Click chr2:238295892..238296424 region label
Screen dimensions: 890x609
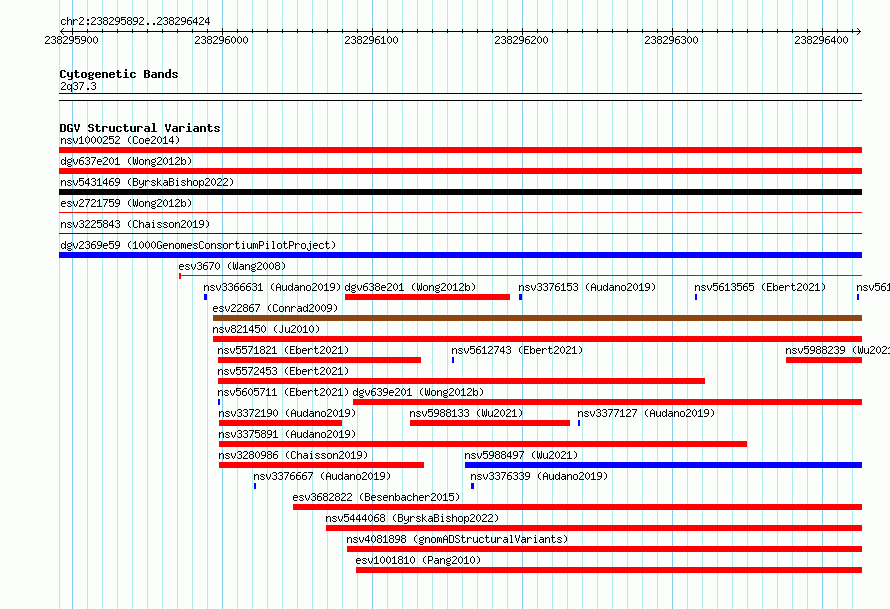[135, 22]
